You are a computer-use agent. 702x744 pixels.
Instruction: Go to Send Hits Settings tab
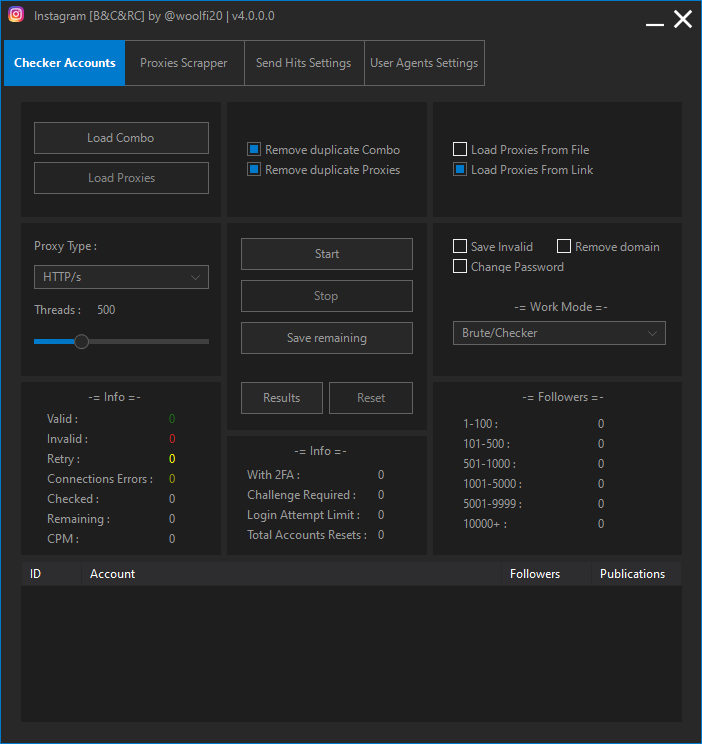tap(304, 63)
